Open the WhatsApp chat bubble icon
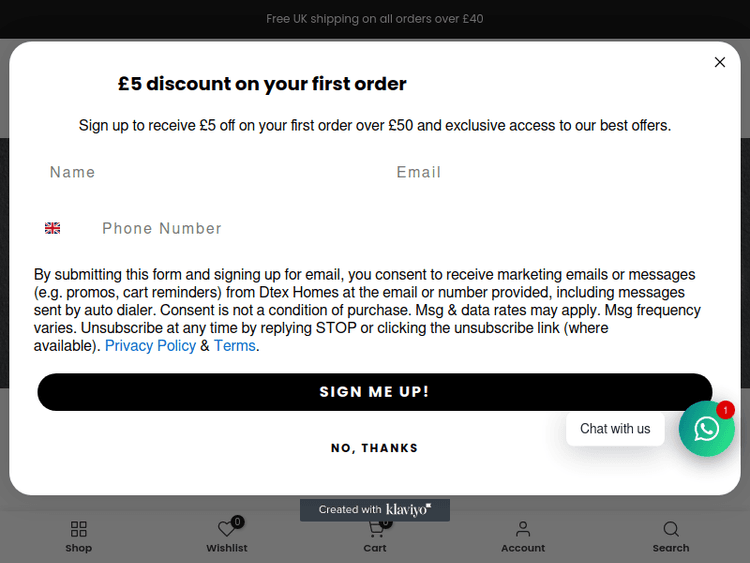Viewport: 750px width, 563px height. click(x=707, y=429)
